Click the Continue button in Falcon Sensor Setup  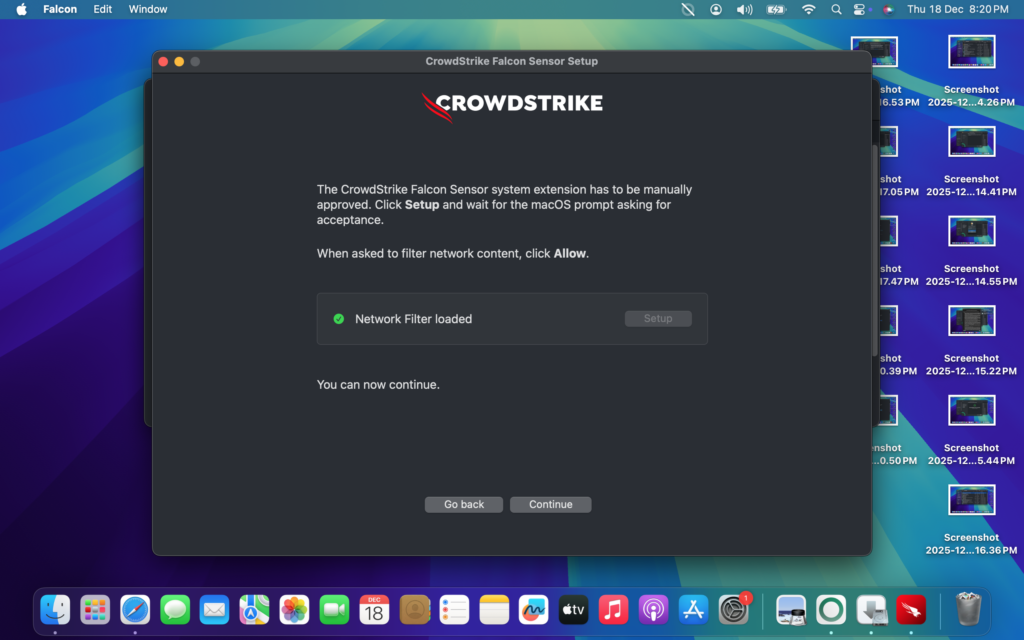551,504
